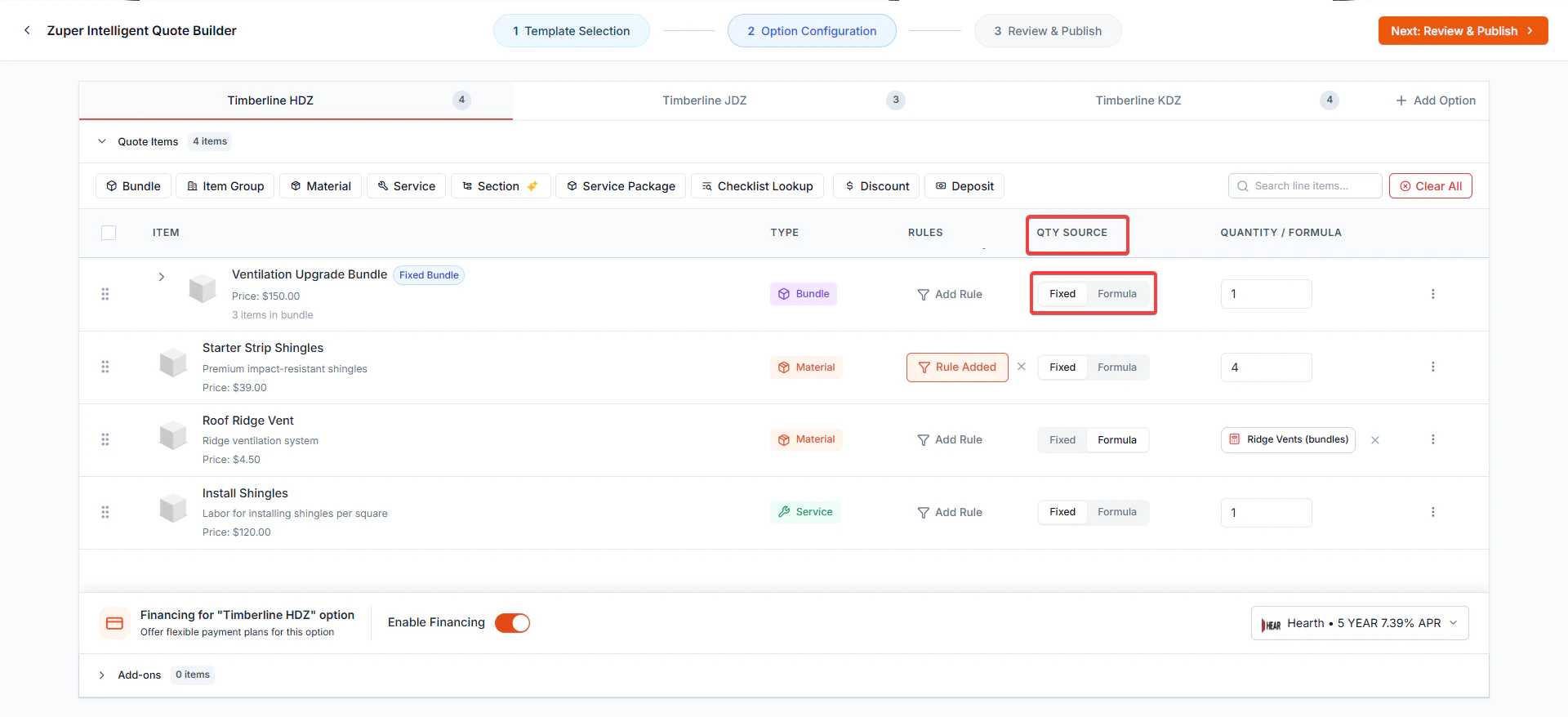Go back using the left chevron arrow
The height and width of the screenshot is (717, 1568).
point(27,30)
